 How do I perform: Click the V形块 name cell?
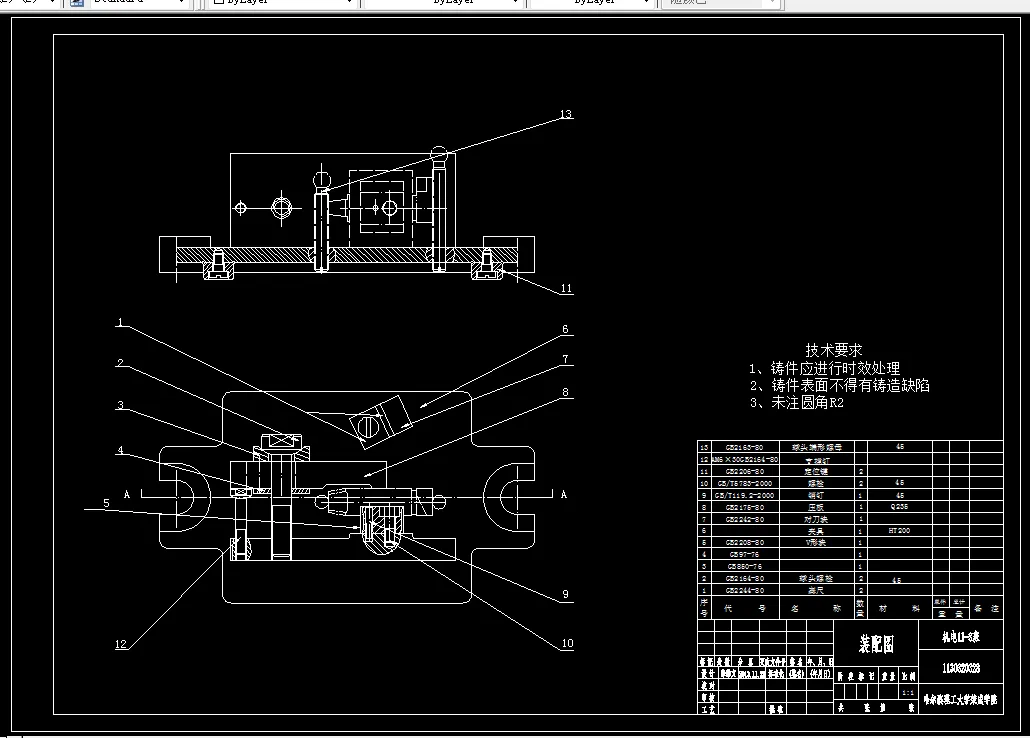[816, 543]
